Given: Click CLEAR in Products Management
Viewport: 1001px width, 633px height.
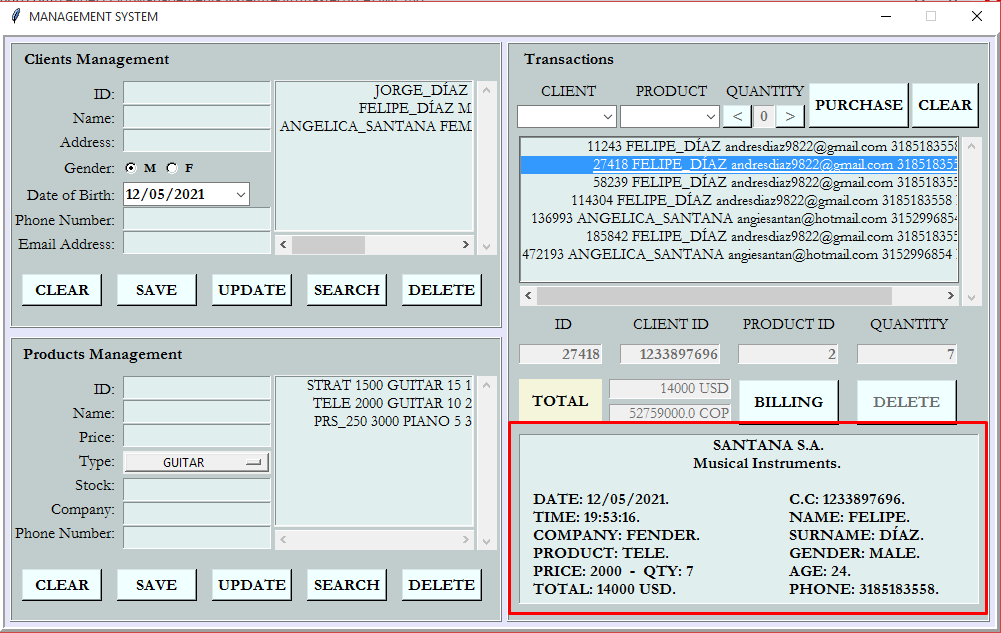Looking at the screenshot, I should pos(62,585).
